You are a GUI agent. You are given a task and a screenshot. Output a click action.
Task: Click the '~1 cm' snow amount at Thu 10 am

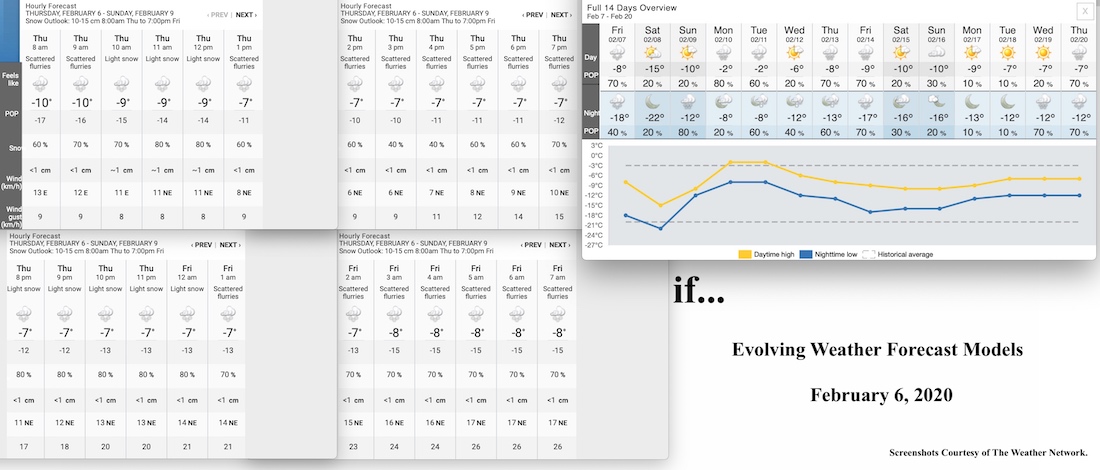[121, 170]
